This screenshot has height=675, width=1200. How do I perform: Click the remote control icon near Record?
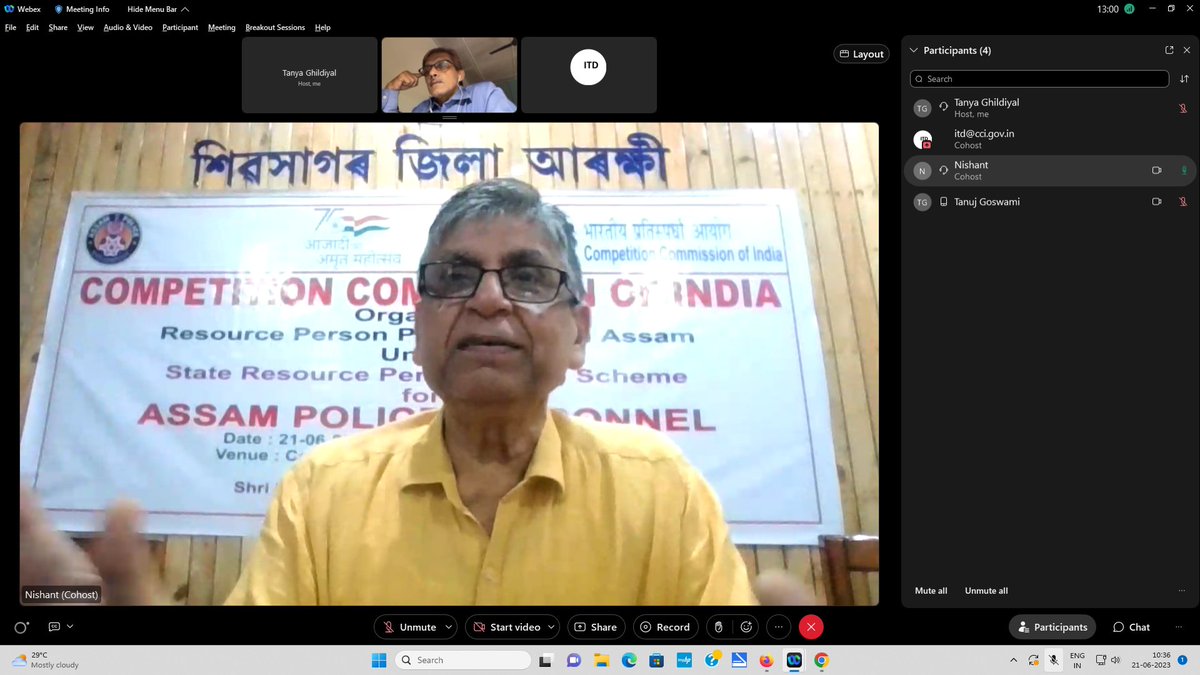(x=719, y=627)
